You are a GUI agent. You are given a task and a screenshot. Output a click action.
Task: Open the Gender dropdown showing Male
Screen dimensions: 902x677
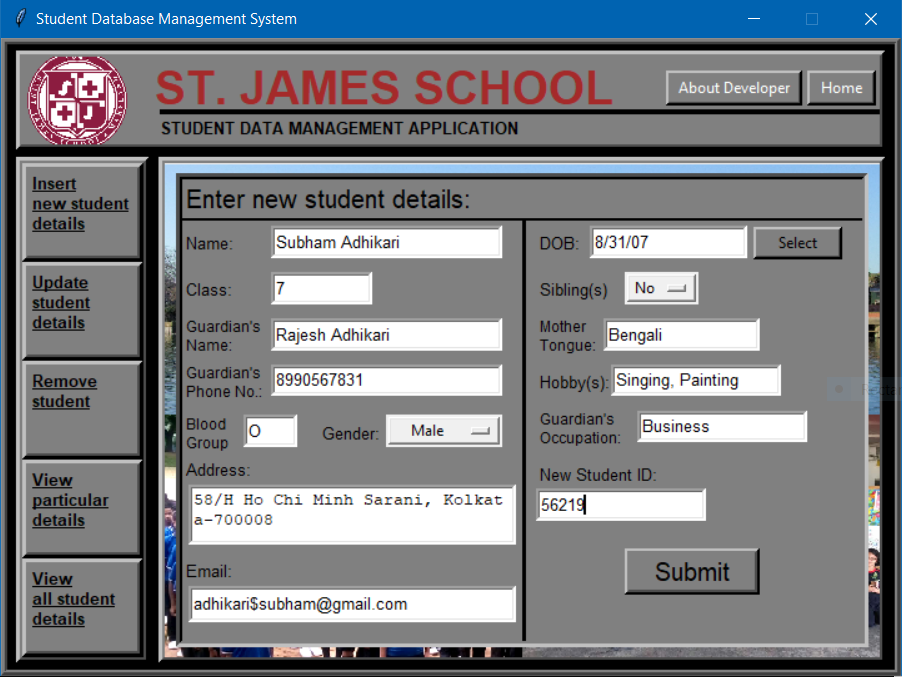443,431
